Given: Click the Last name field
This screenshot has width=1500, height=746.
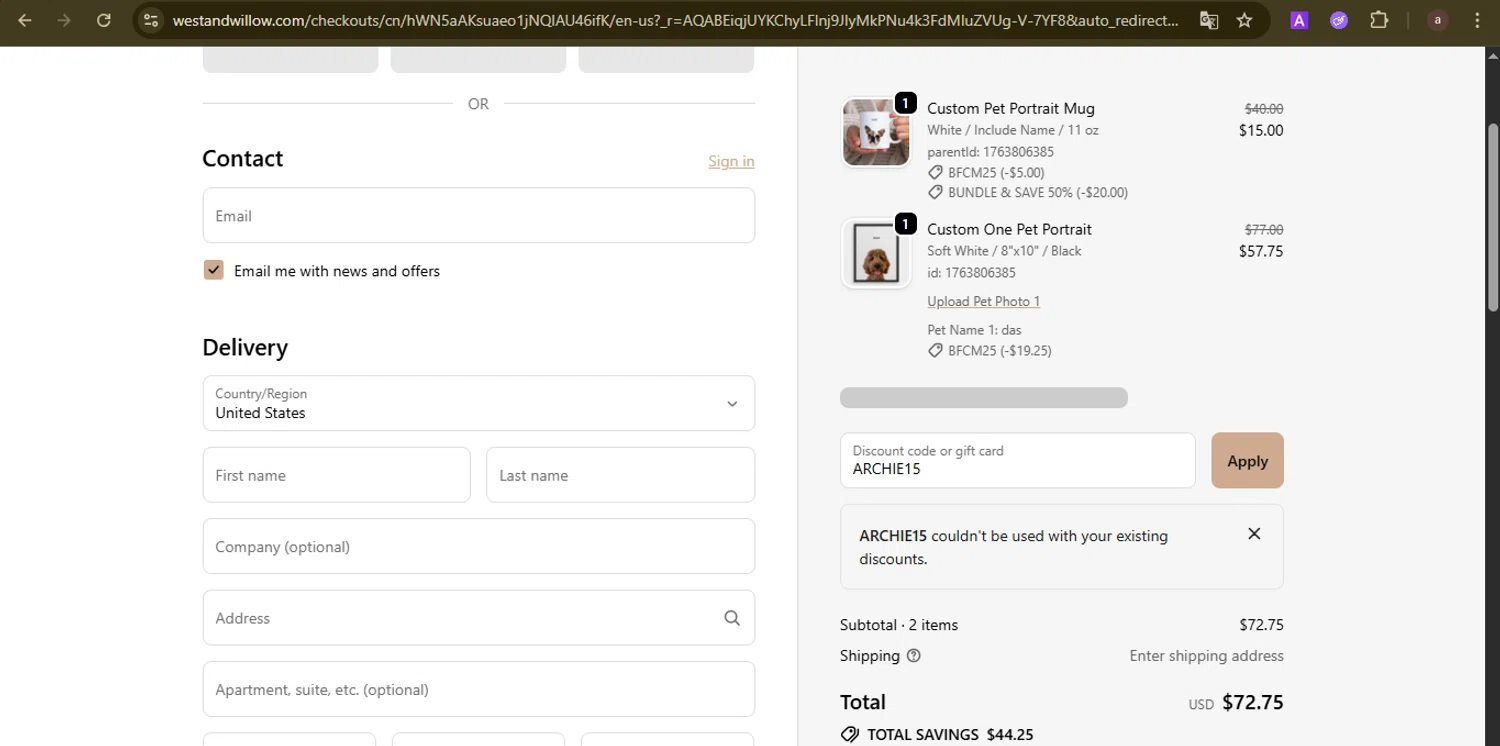Looking at the screenshot, I should (620, 475).
